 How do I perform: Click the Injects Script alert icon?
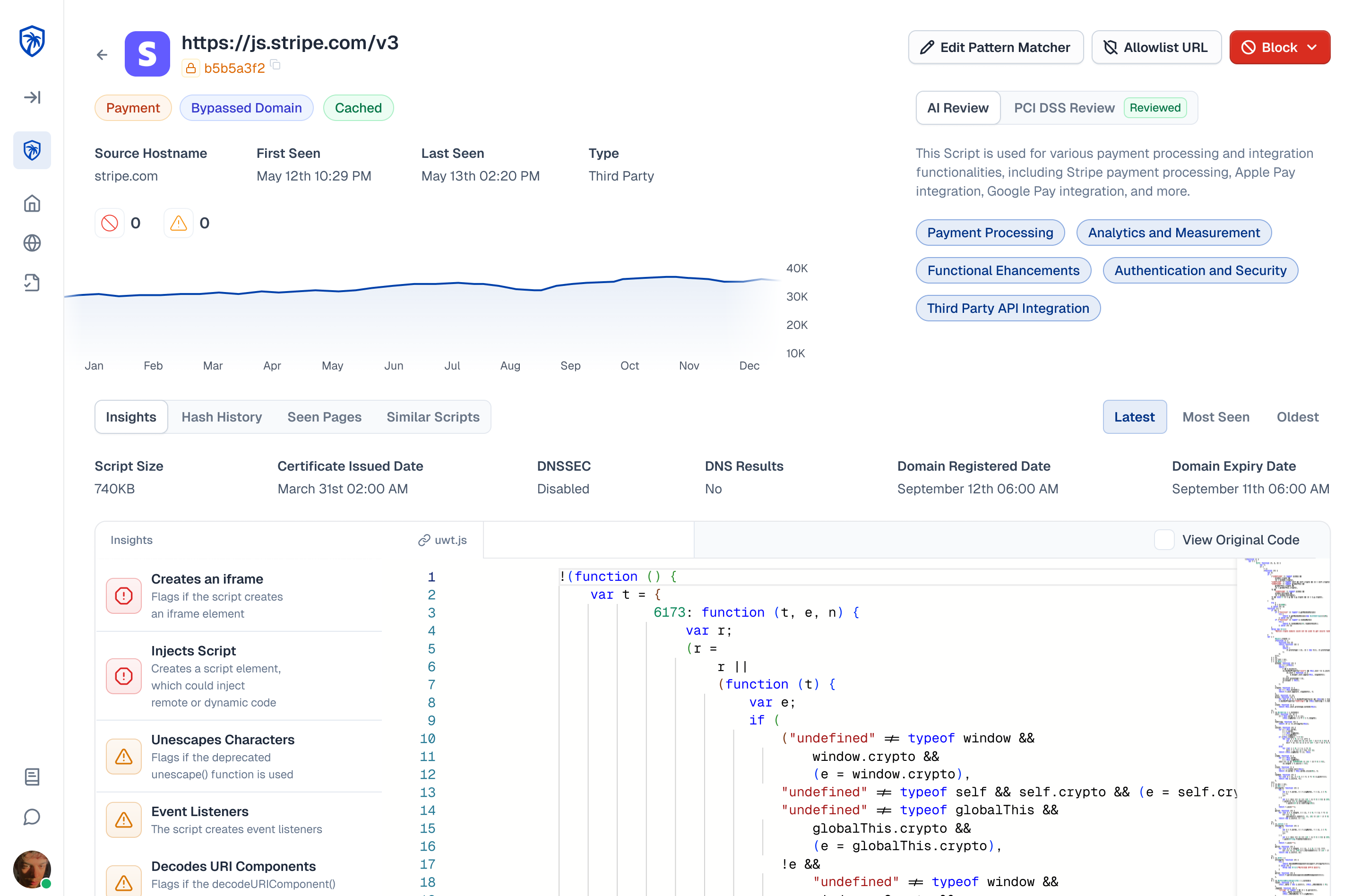click(123, 676)
